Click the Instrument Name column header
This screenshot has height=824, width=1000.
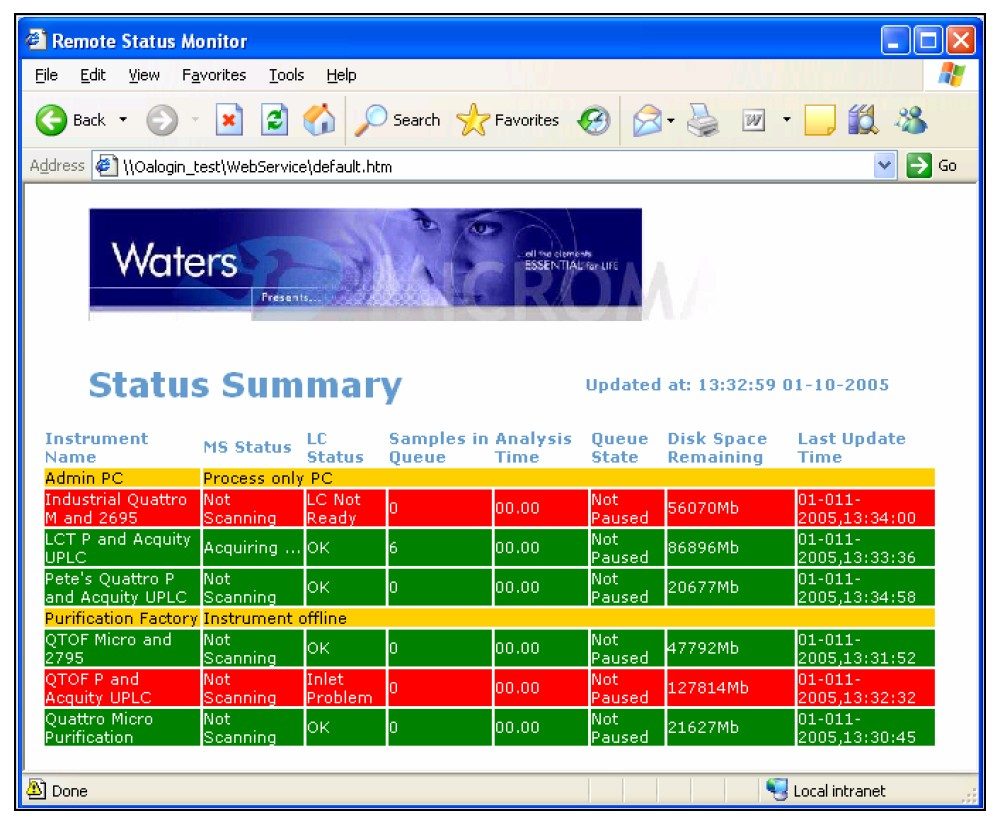(96, 447)
